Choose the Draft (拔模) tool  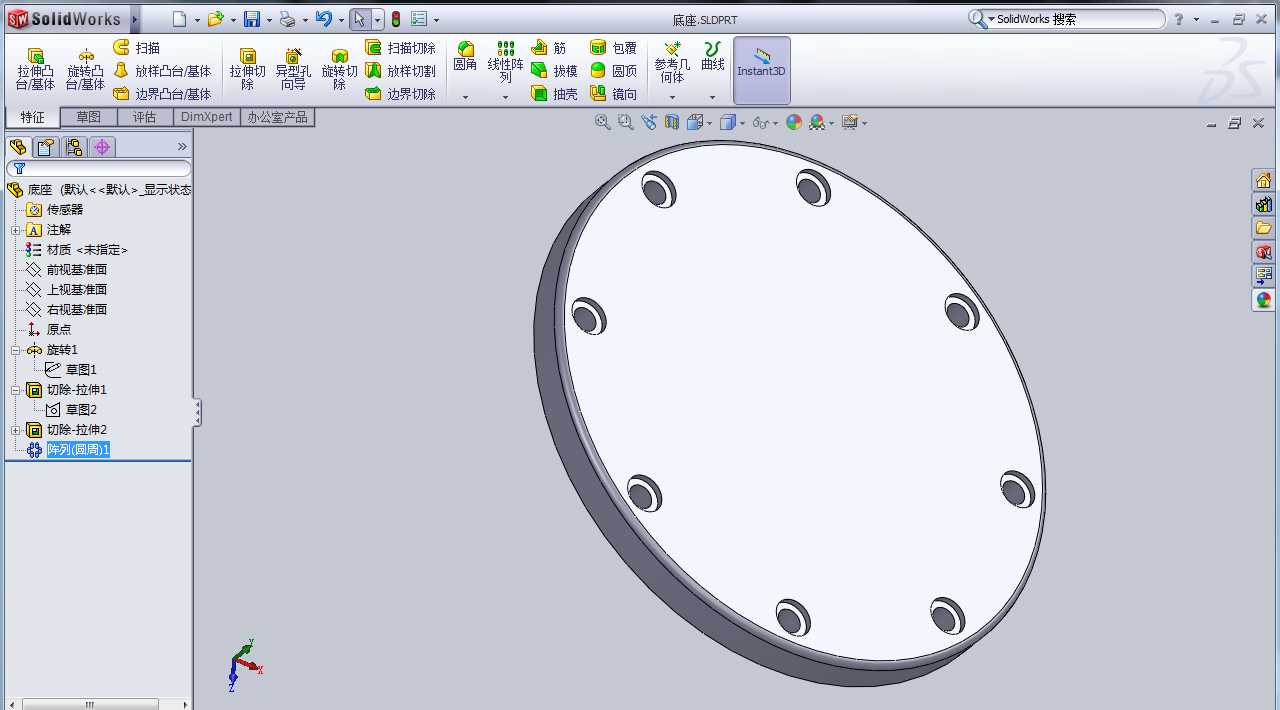point(554,71)
